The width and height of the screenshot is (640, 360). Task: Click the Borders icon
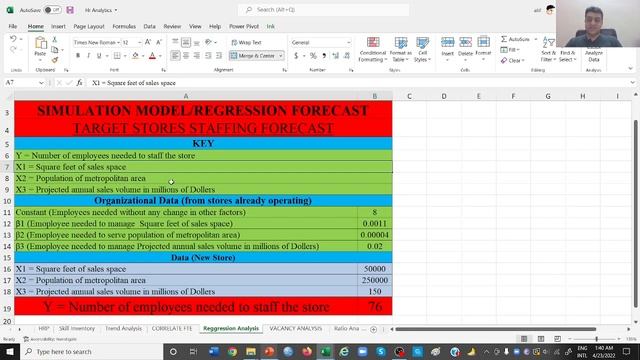117,56
